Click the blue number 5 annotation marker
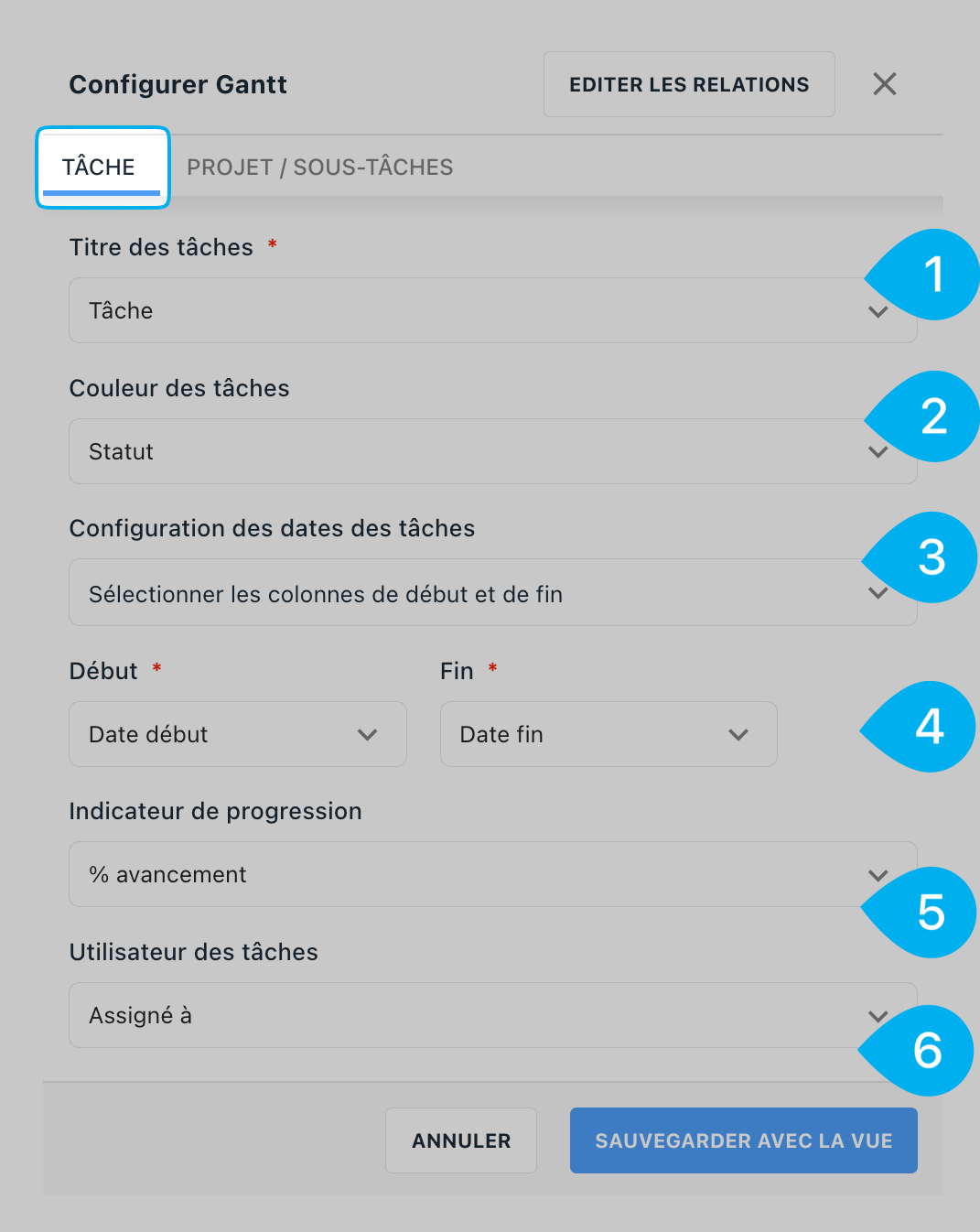 [922, 913]
